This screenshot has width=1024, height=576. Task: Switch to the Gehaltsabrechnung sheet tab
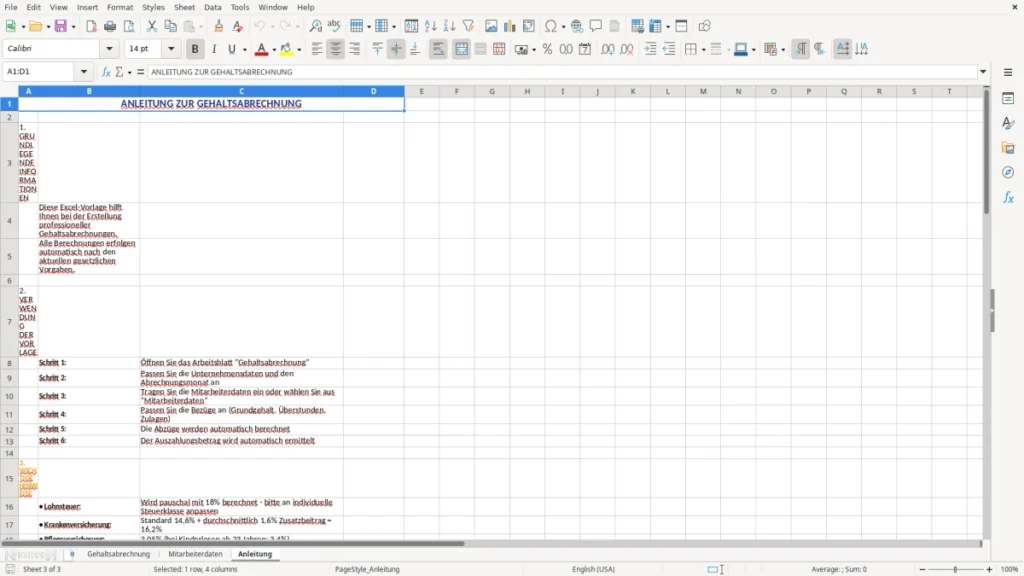point(119,554)
